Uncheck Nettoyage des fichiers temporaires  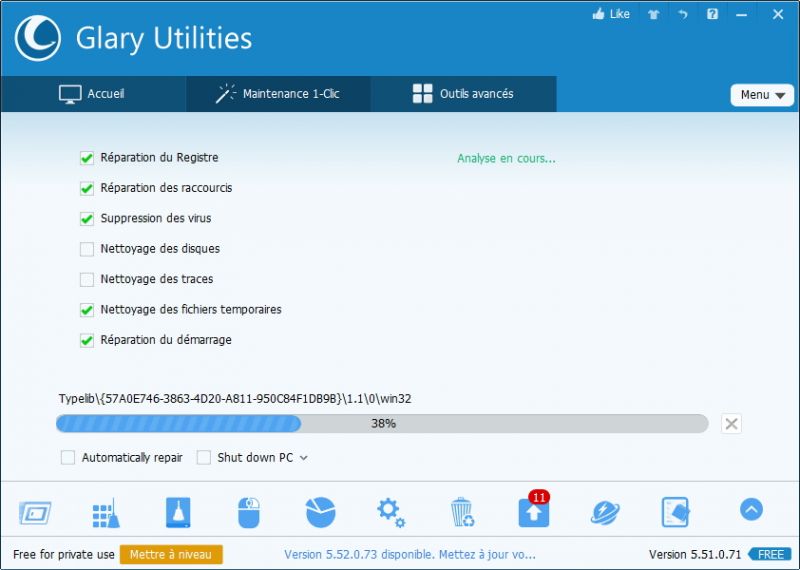(x=87, y=310)
